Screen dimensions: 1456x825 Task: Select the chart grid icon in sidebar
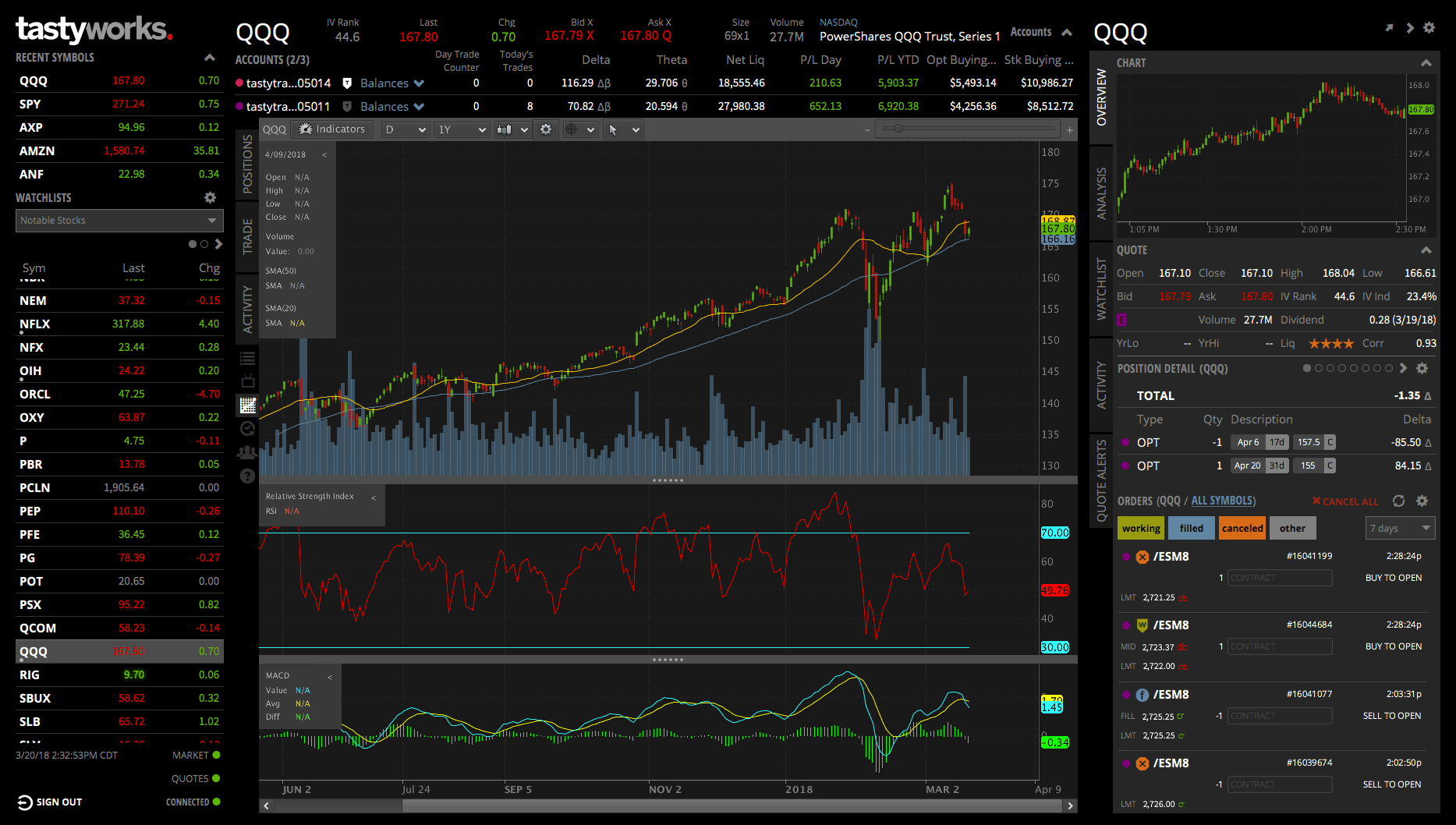pos(247,405)
